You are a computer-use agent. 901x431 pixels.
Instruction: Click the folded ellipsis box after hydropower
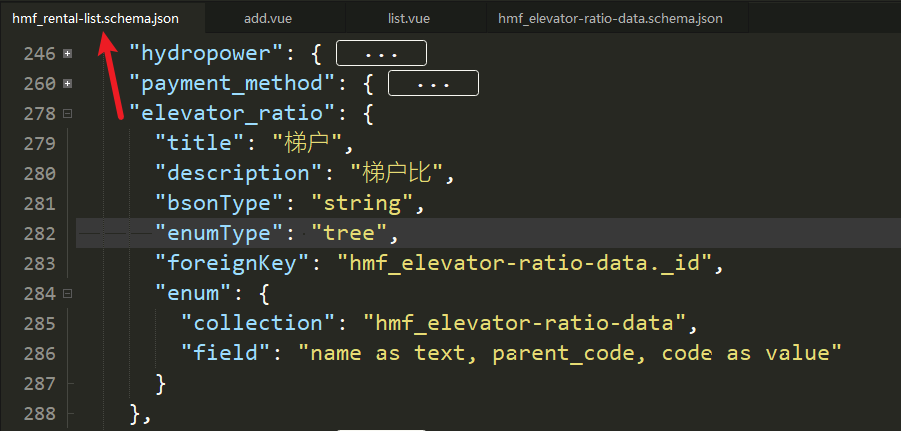(382, 53)
